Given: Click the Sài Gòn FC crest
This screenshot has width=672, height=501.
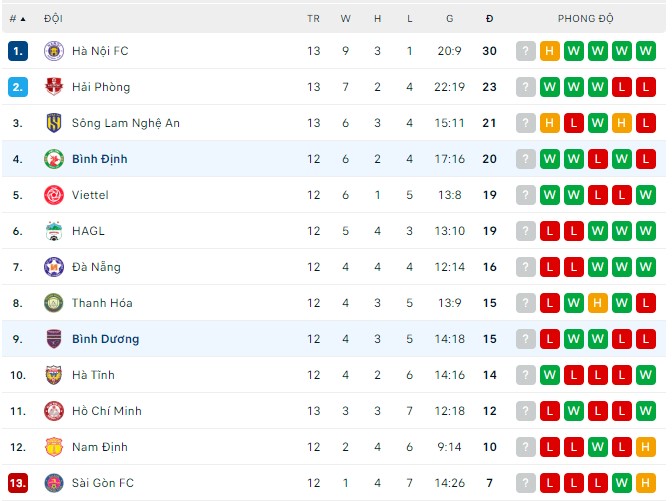Looking at the screenshot, I should (54, 483).
